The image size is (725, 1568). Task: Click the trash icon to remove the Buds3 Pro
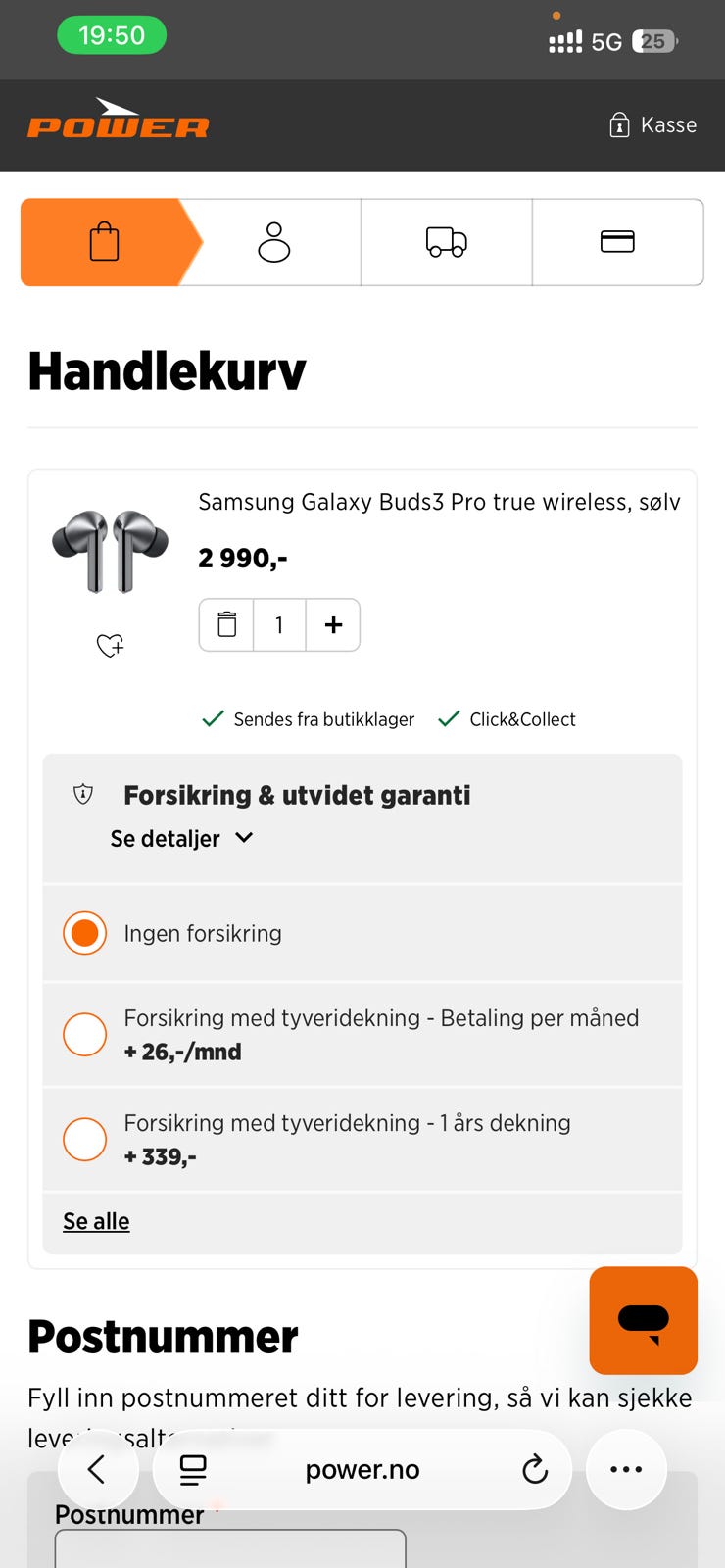pyautogui.click(x=225, y=624)
